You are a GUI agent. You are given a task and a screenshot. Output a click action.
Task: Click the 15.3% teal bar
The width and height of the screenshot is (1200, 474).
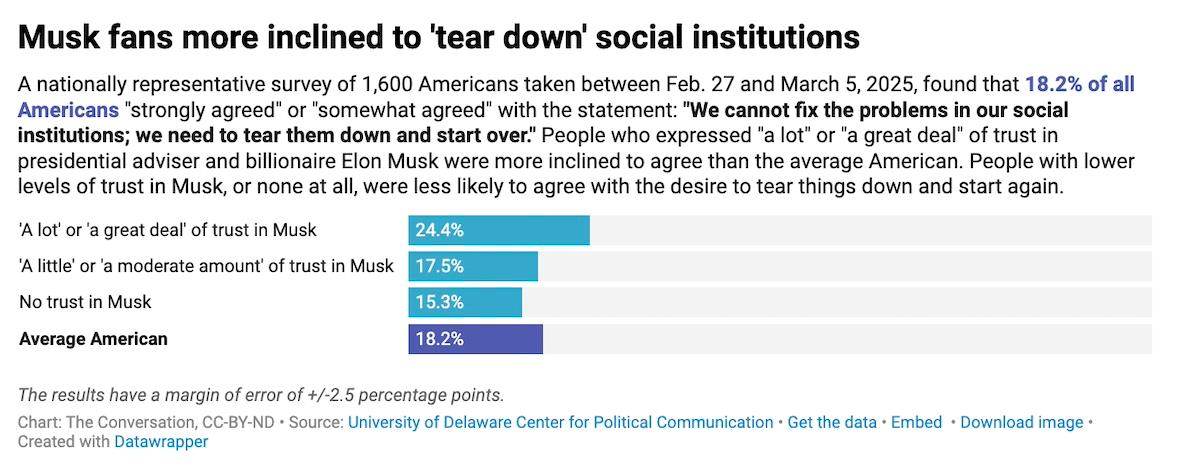point(464,302)
